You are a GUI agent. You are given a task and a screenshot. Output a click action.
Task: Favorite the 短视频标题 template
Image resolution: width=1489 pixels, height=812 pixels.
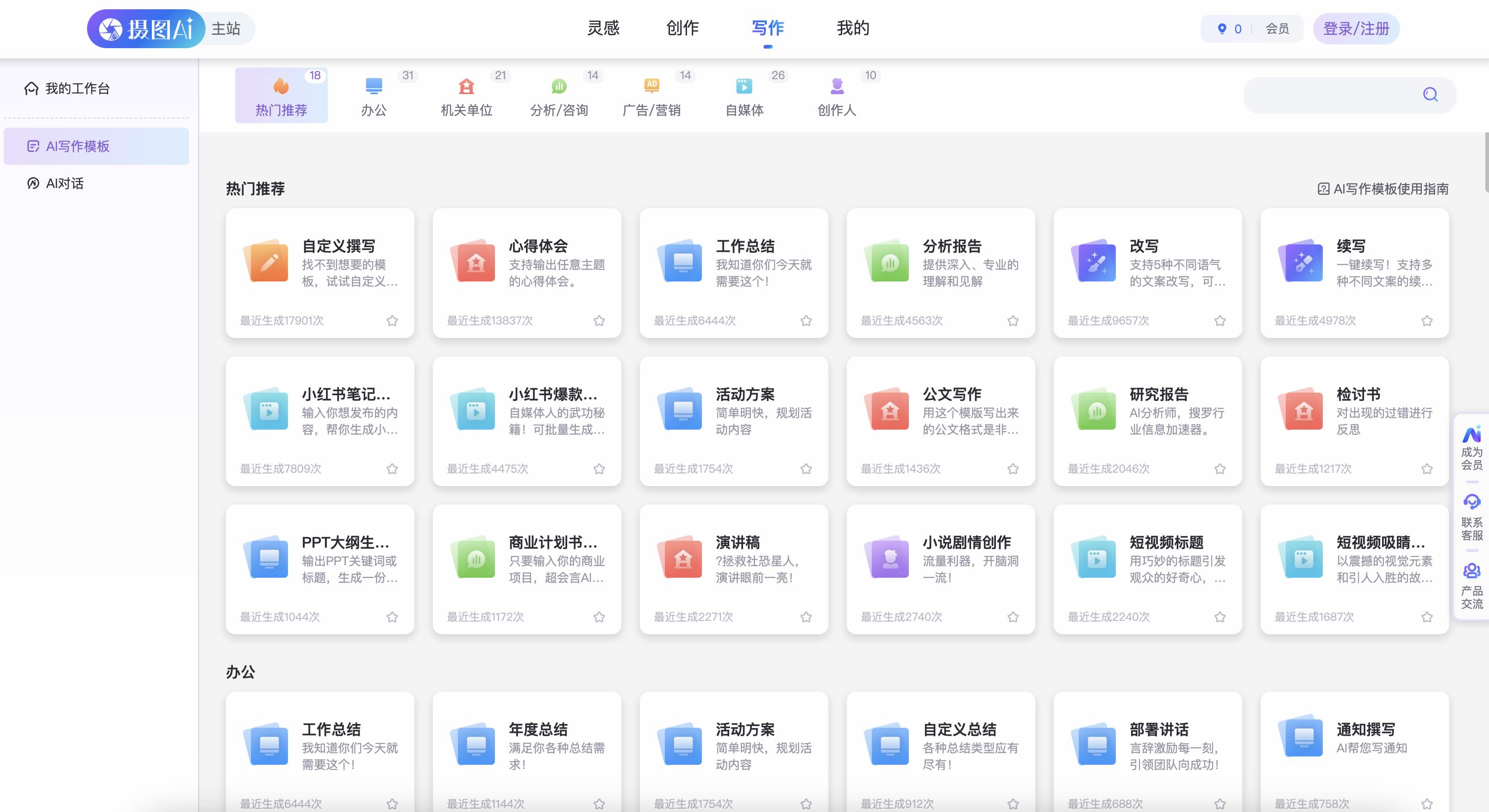[1220, 617]
